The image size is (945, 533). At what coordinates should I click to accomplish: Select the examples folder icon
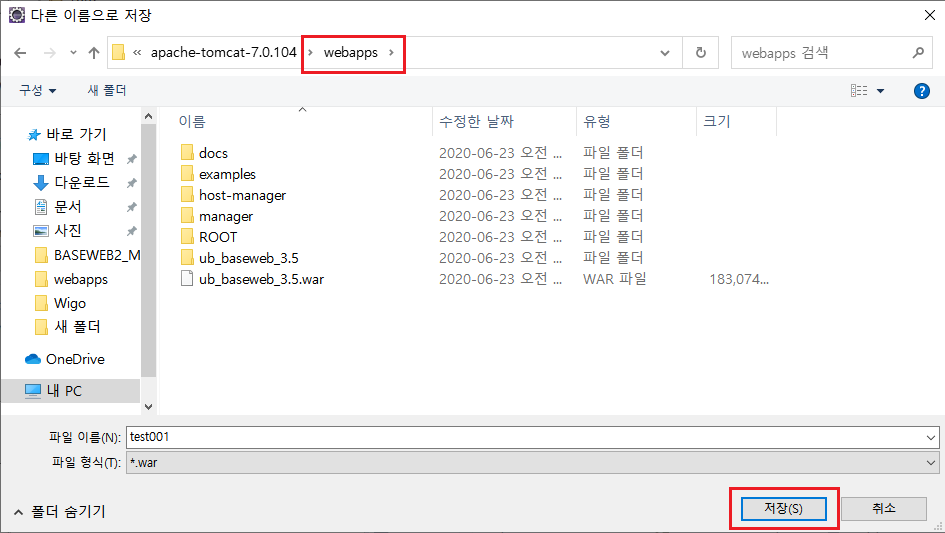click(x=187, y=173)
